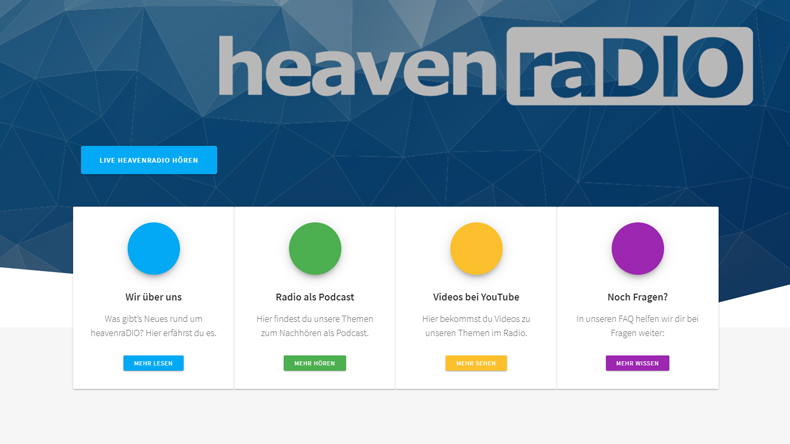The image size is (790, 444).
Task: Click the yellow circle above Videos bei YouTube
Action: tap(476, 248)
